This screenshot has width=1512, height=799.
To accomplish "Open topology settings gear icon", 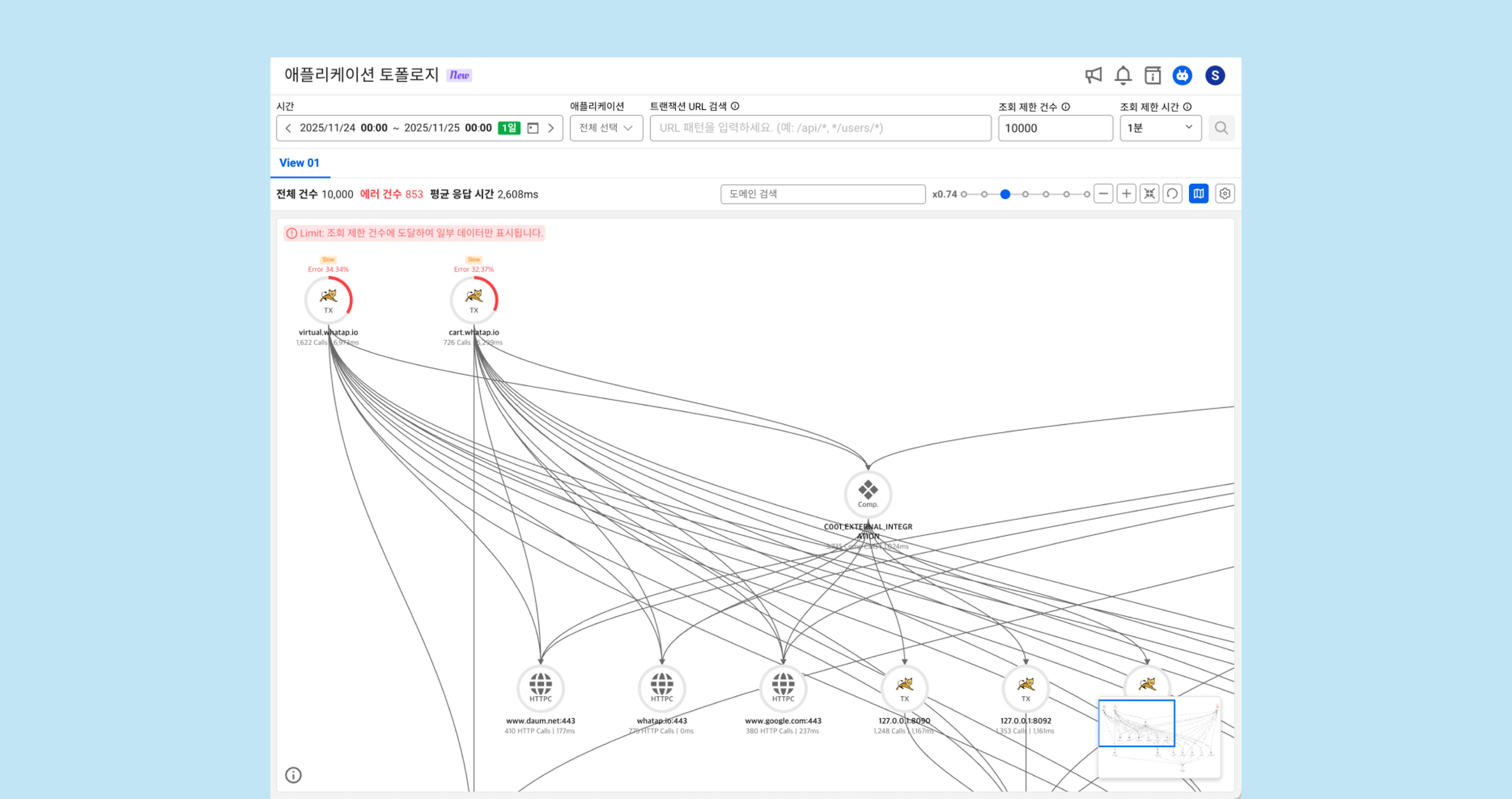I will (1224, 194).
